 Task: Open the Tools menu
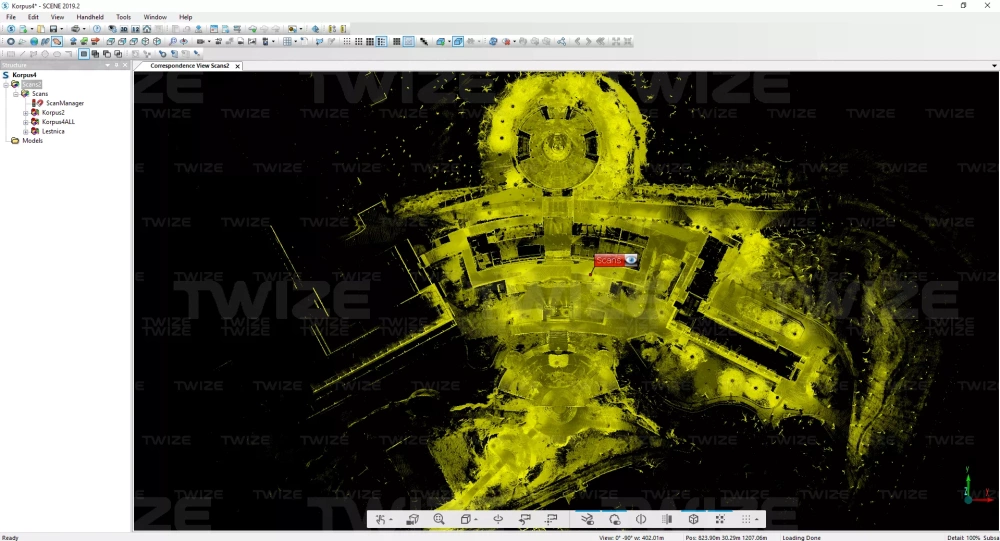pyautogui.click(x=123, y=17)
